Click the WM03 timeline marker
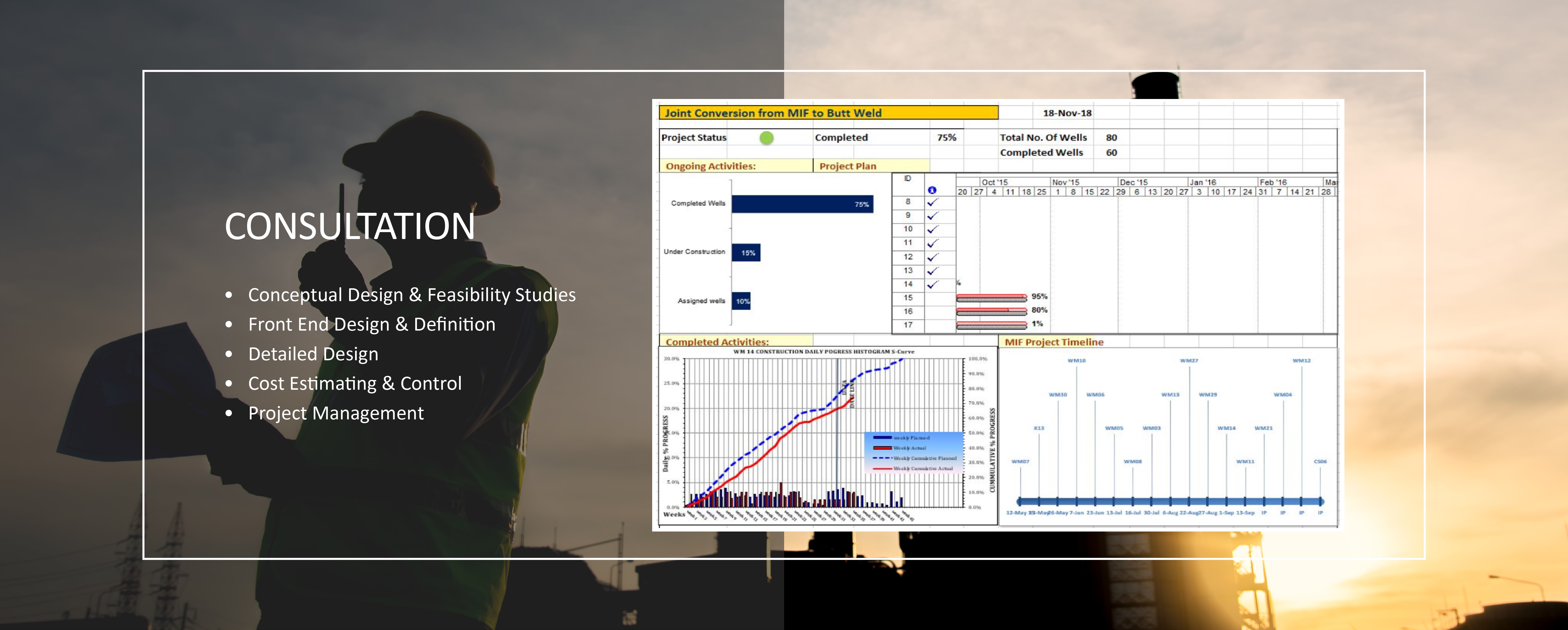Screen dimensions: 1568x630 pyautogui.click(x=1151, y=428)
